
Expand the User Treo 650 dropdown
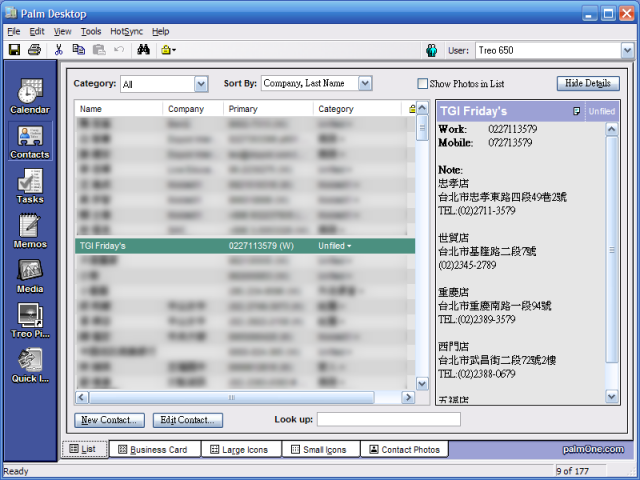point(627,51)
